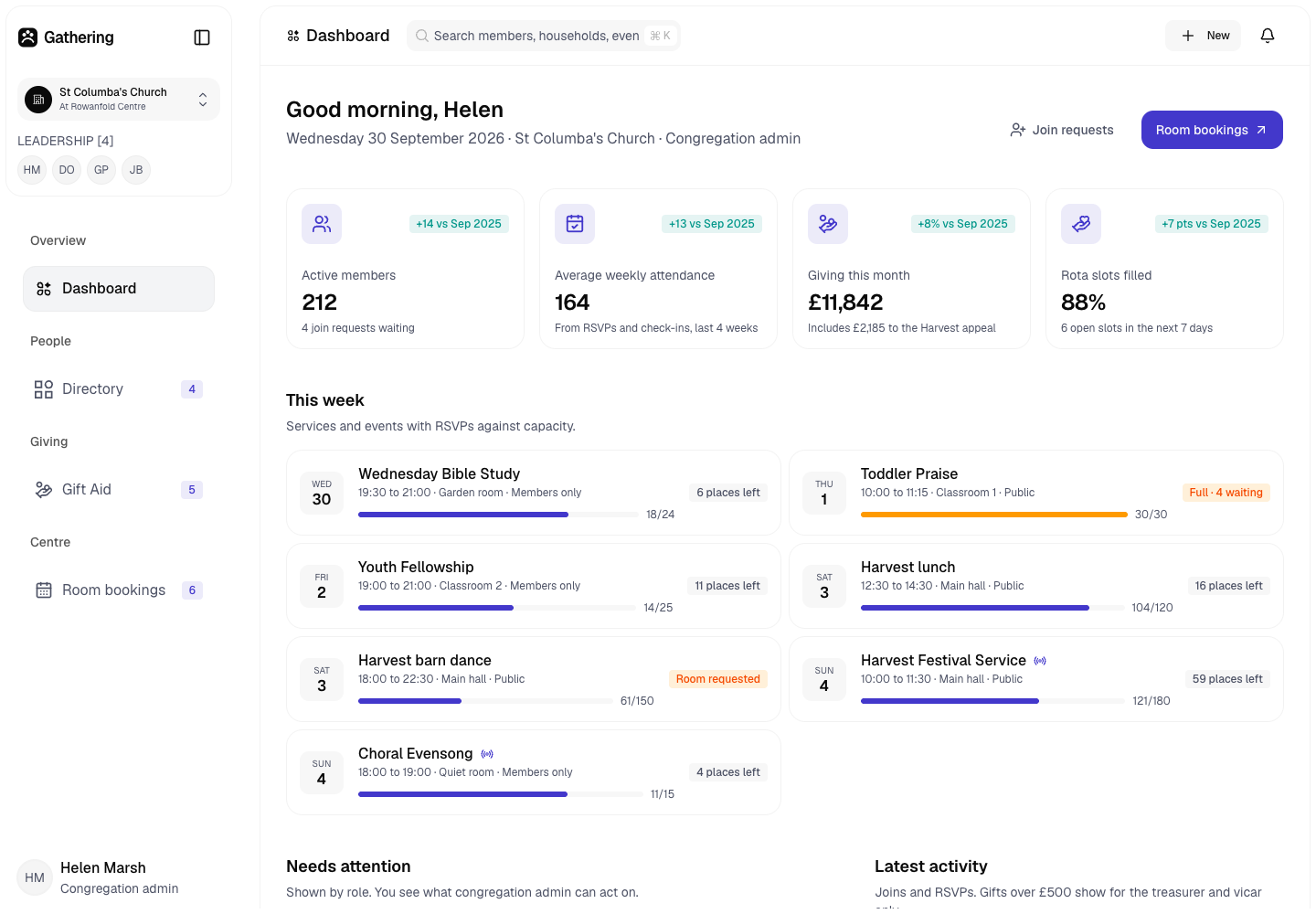Select GP leadership avatar
The height and width of the screenshot is (914, 1316).
coord(101,170)
